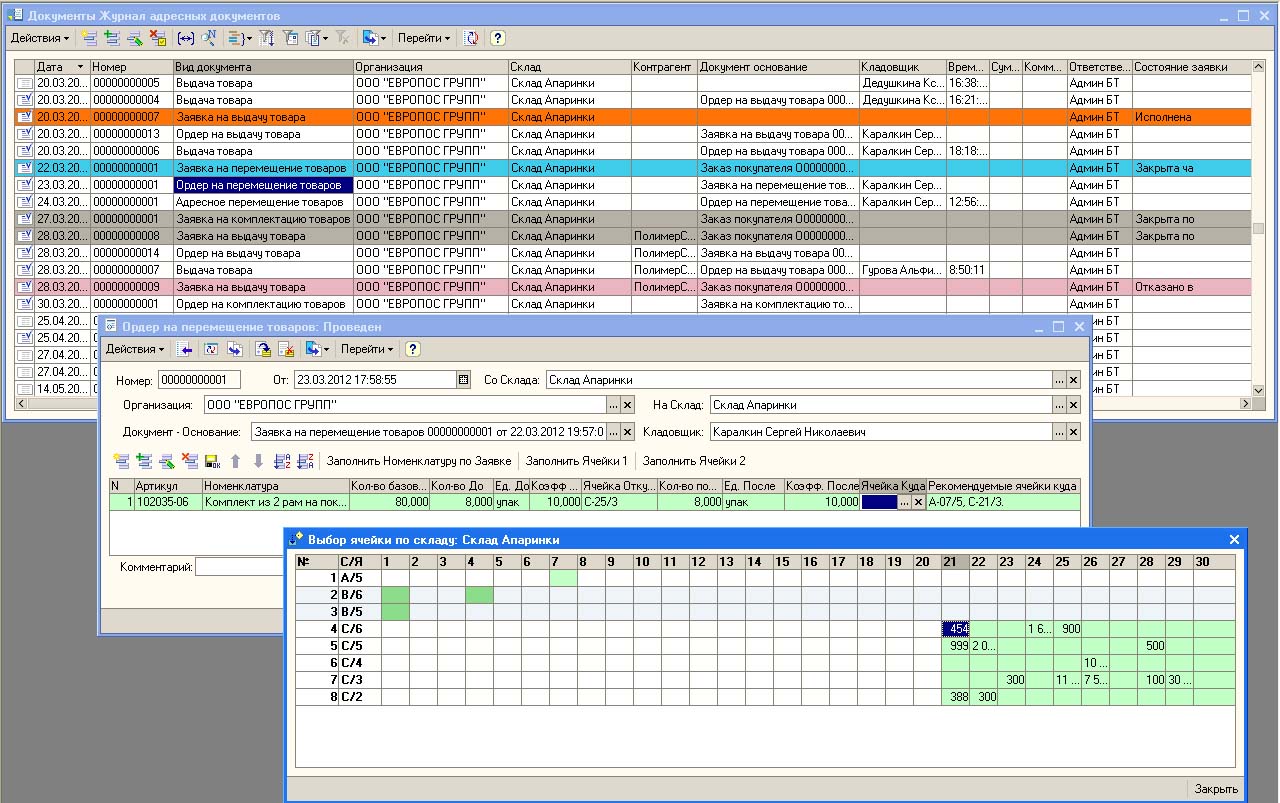Open the Действия menu in the journal window
Screen dimensions: 1280x803
(x=40, y=38)
